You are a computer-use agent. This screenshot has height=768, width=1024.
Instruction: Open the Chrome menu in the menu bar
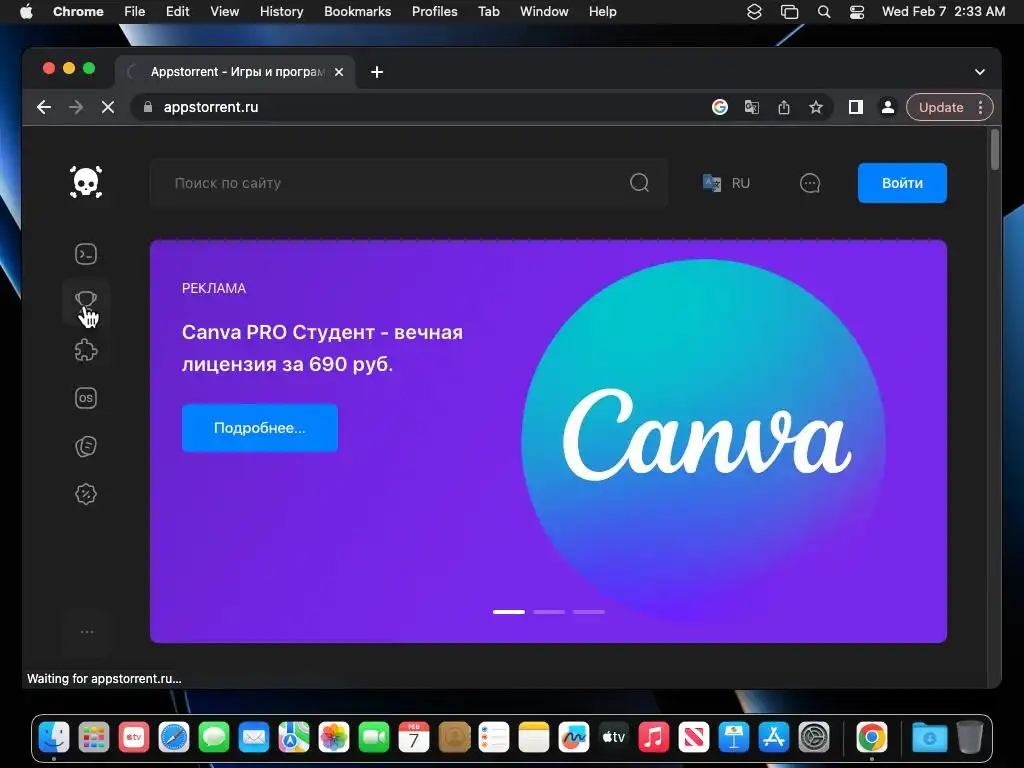(x=78, y=11)
